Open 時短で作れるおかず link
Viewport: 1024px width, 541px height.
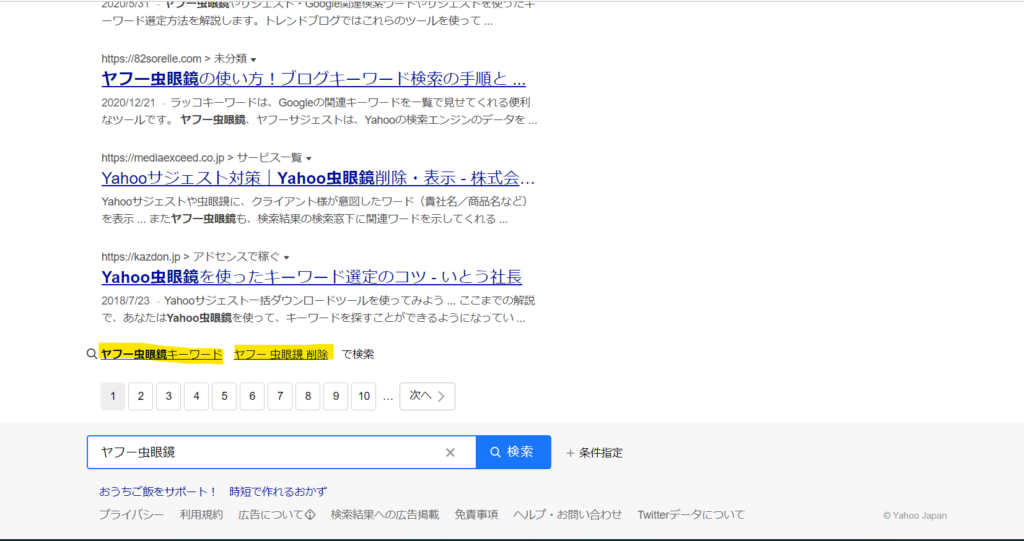click(278, 491)
